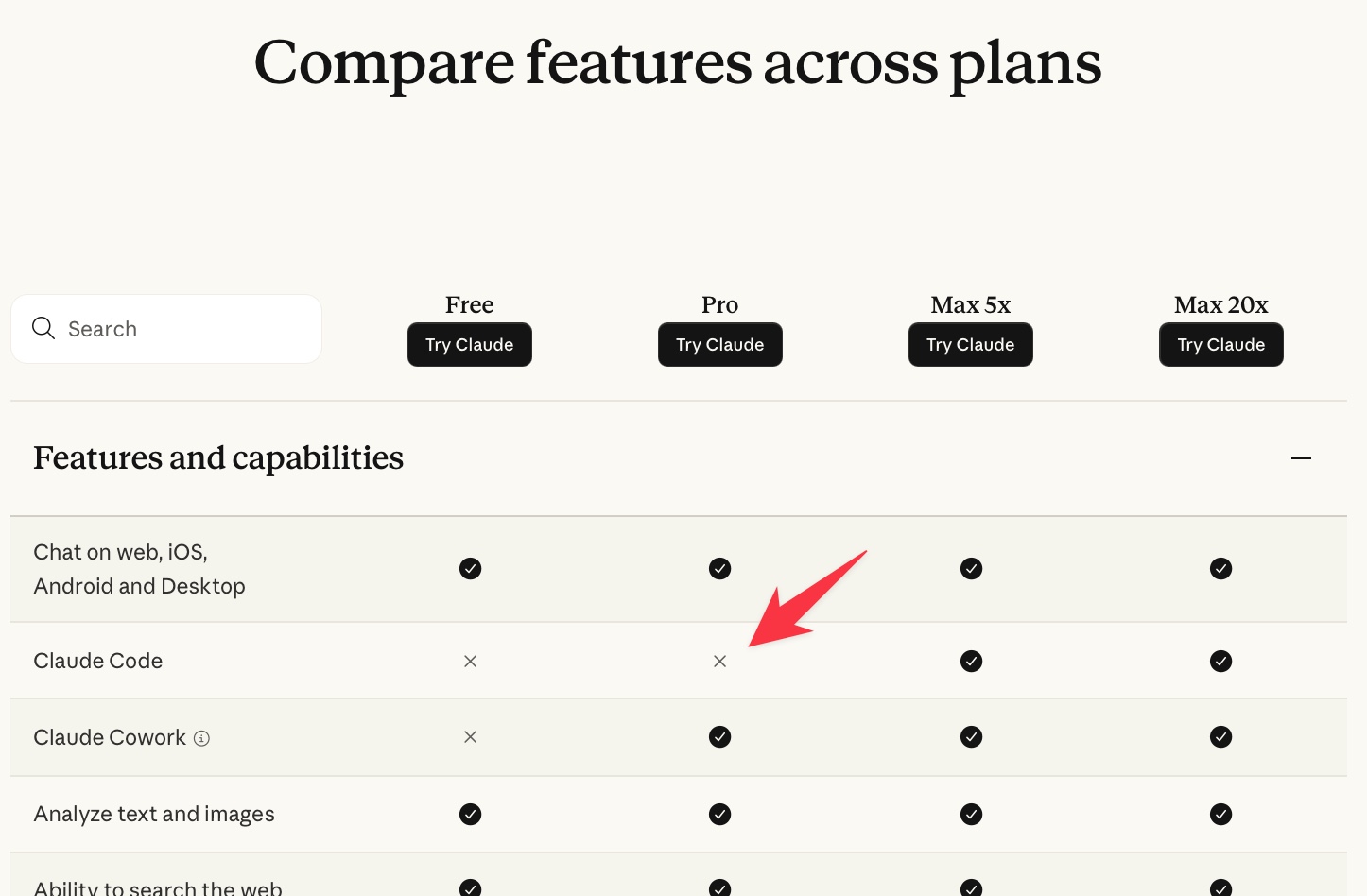This screenshot has height=896, width=1367.
Task: Click the checkmark for Claude Code under Max 20x
Action: click(x=1220, y=662)
